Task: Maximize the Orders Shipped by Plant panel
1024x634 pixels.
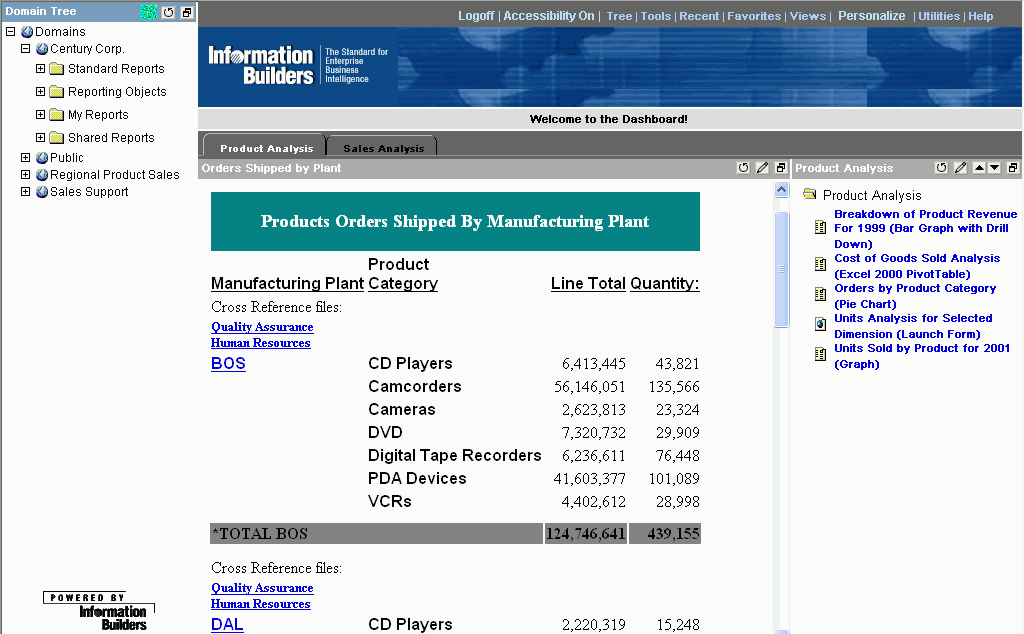Action: (x=780, y=168)
